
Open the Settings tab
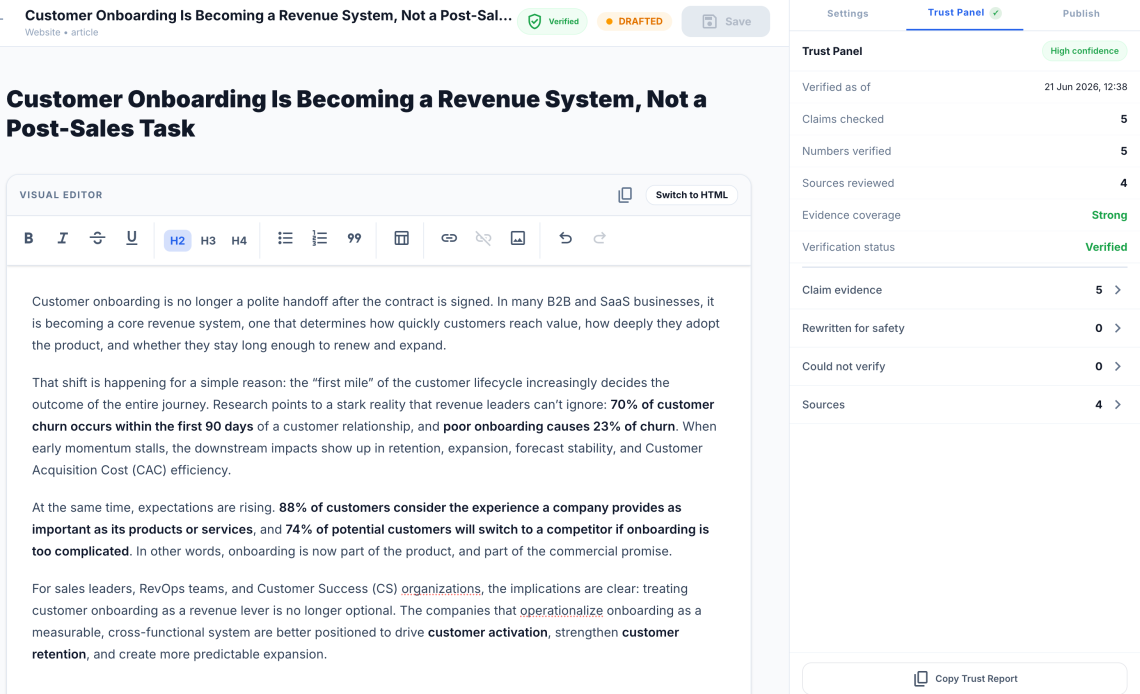coord(848,14)
